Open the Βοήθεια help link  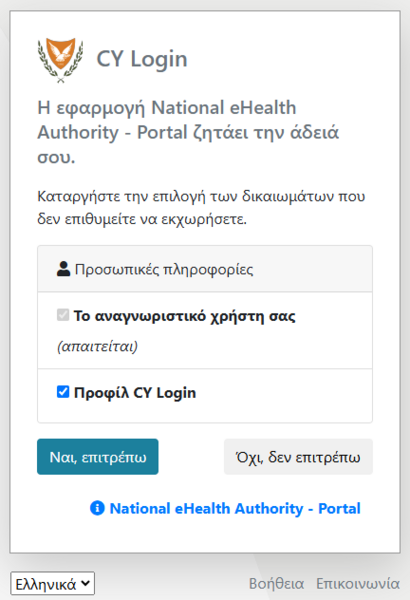(x=276, y=584)
